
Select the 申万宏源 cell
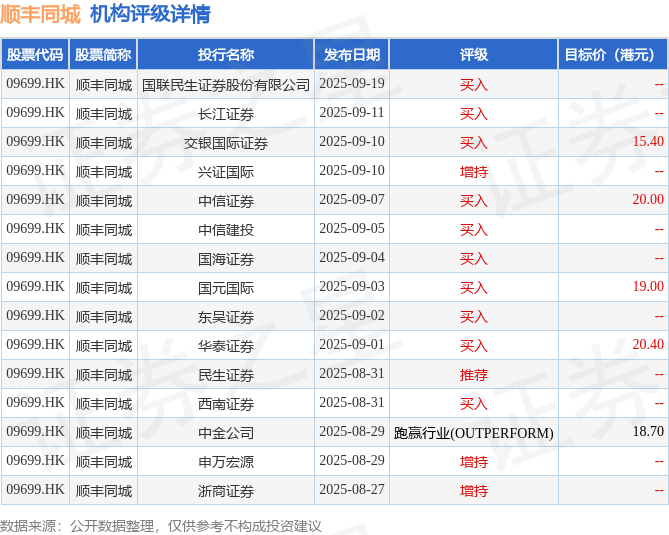[226, 462]
